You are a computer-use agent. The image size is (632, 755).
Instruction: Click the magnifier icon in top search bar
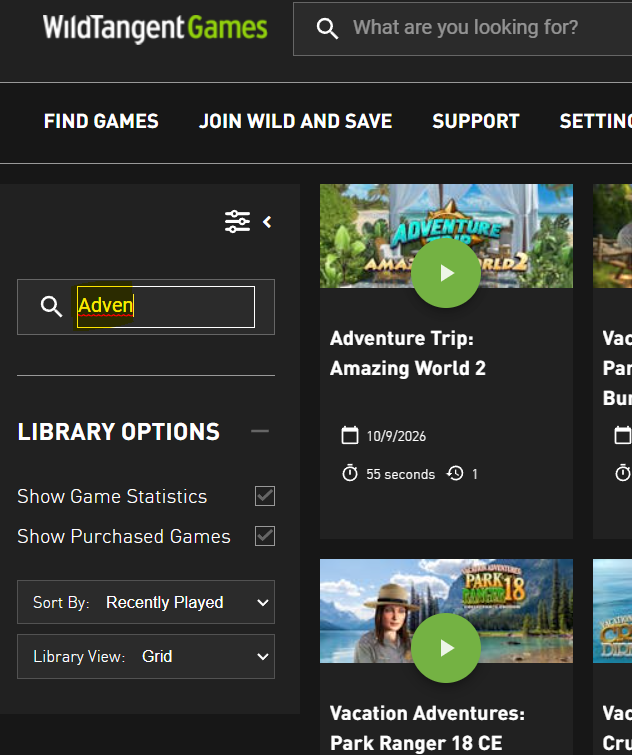click(x=327, y=28)
